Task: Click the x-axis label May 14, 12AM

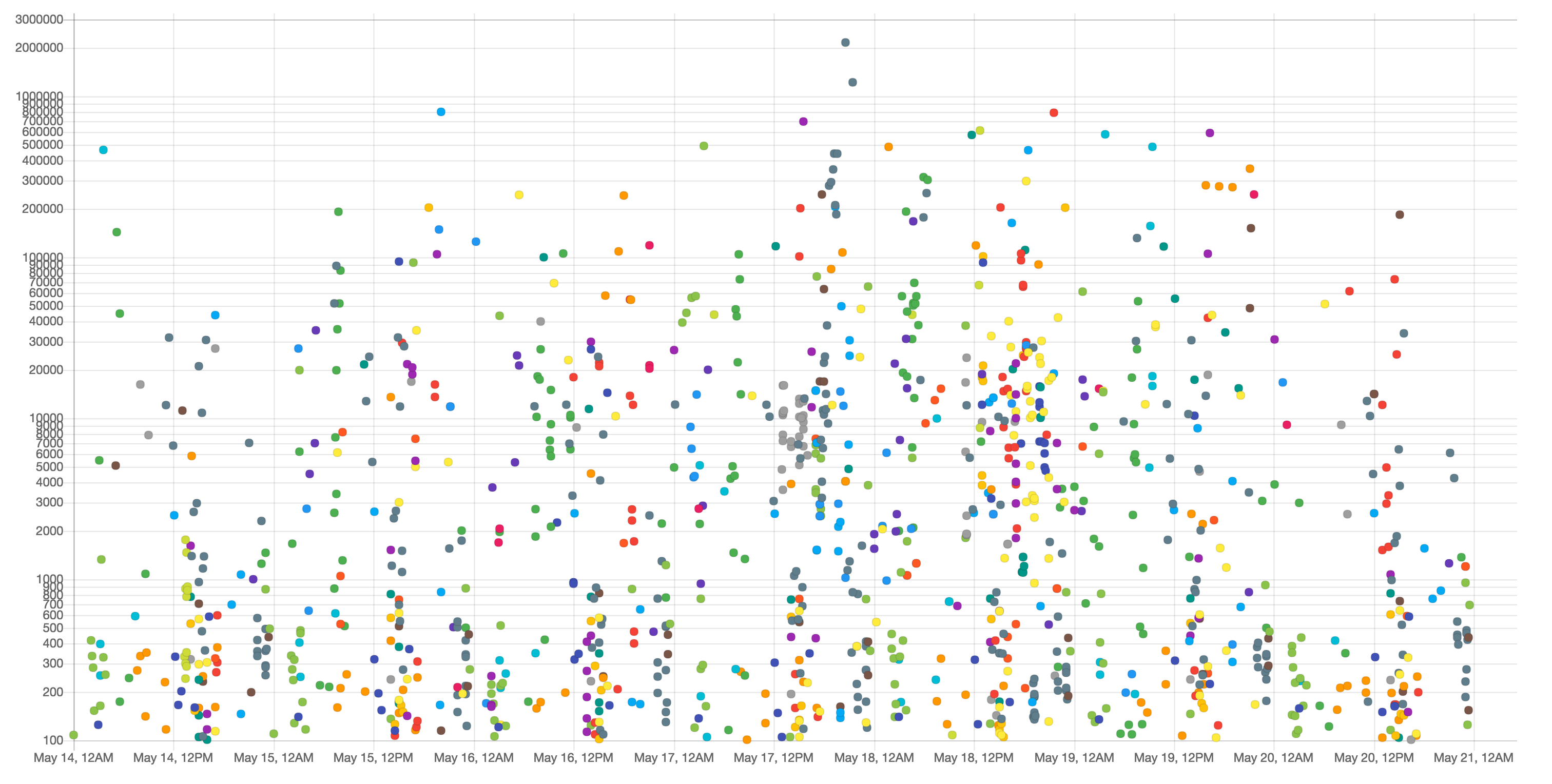Action: [x=73, y=757]
